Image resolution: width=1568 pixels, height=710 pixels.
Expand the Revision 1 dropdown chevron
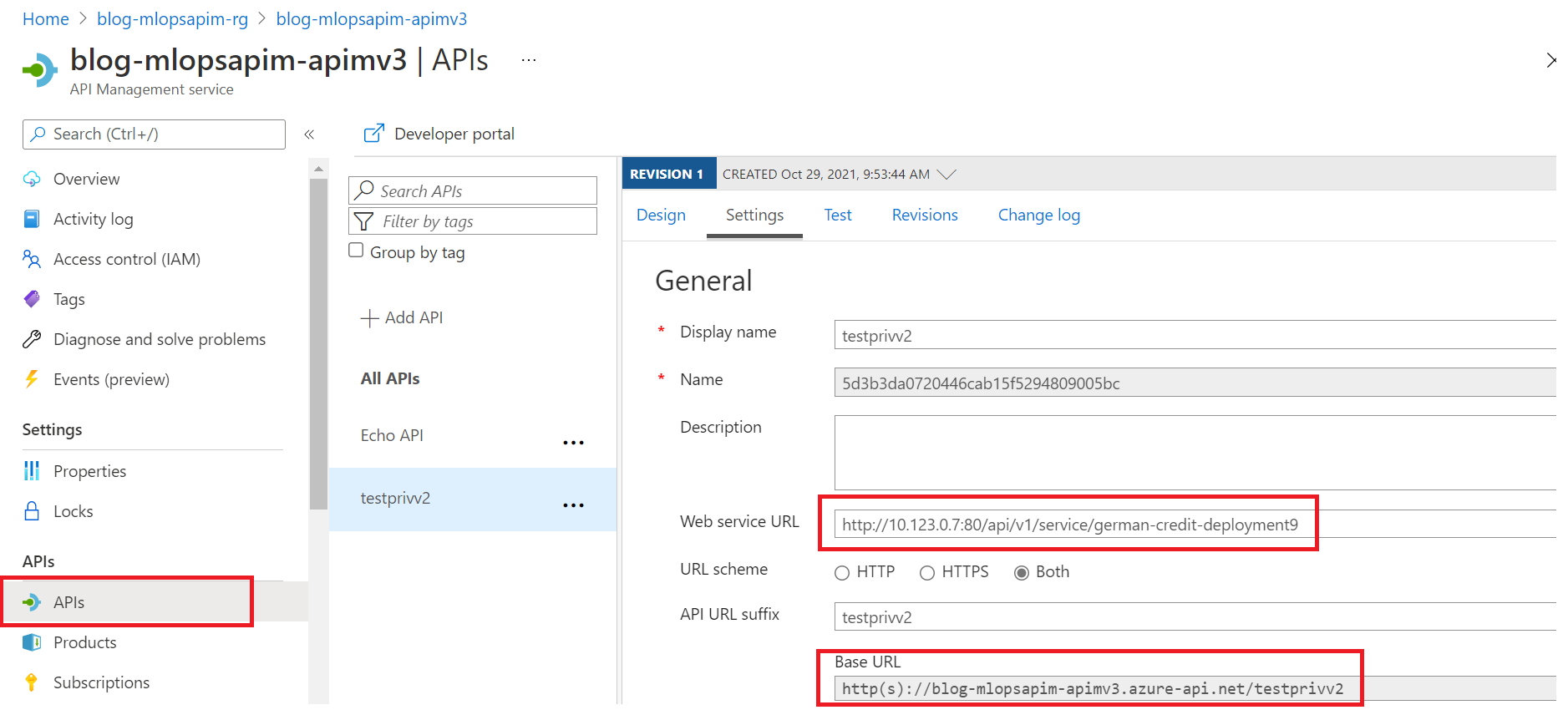point(946,175)
